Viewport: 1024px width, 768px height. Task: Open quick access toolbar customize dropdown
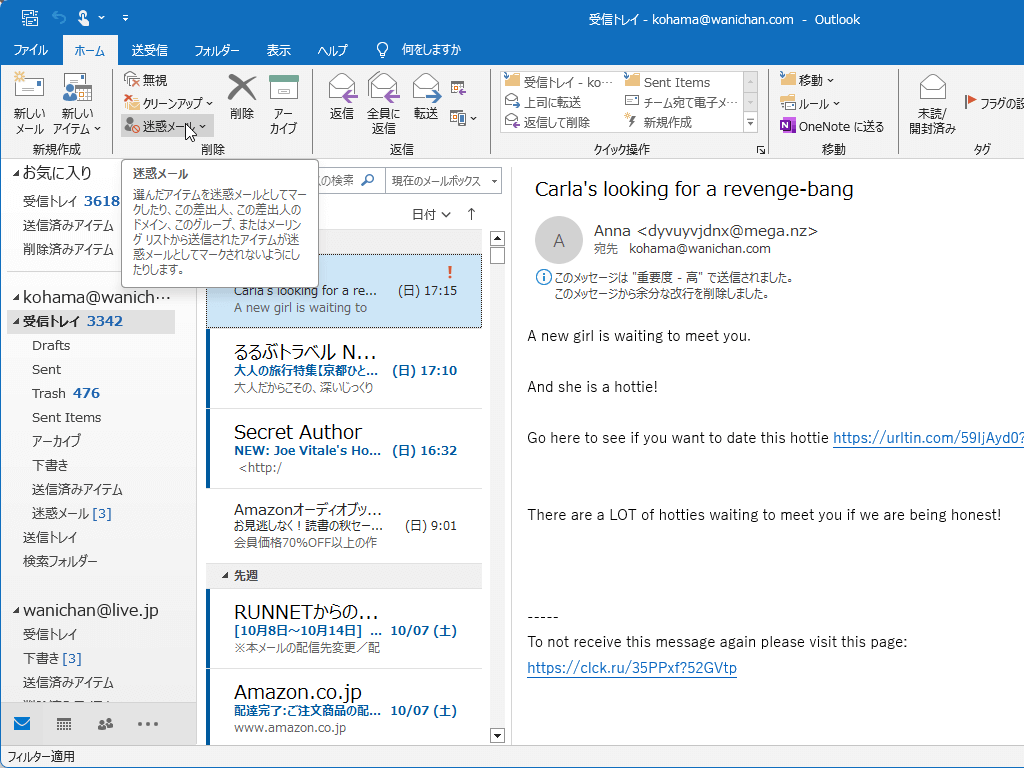(125, 18)
